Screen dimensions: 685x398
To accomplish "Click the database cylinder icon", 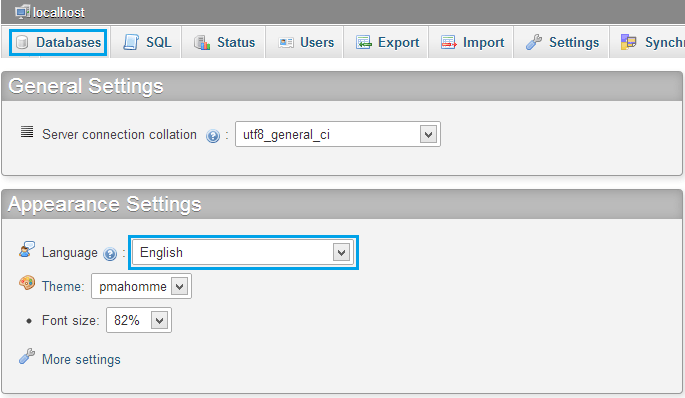I will click(x=22, y=42).
